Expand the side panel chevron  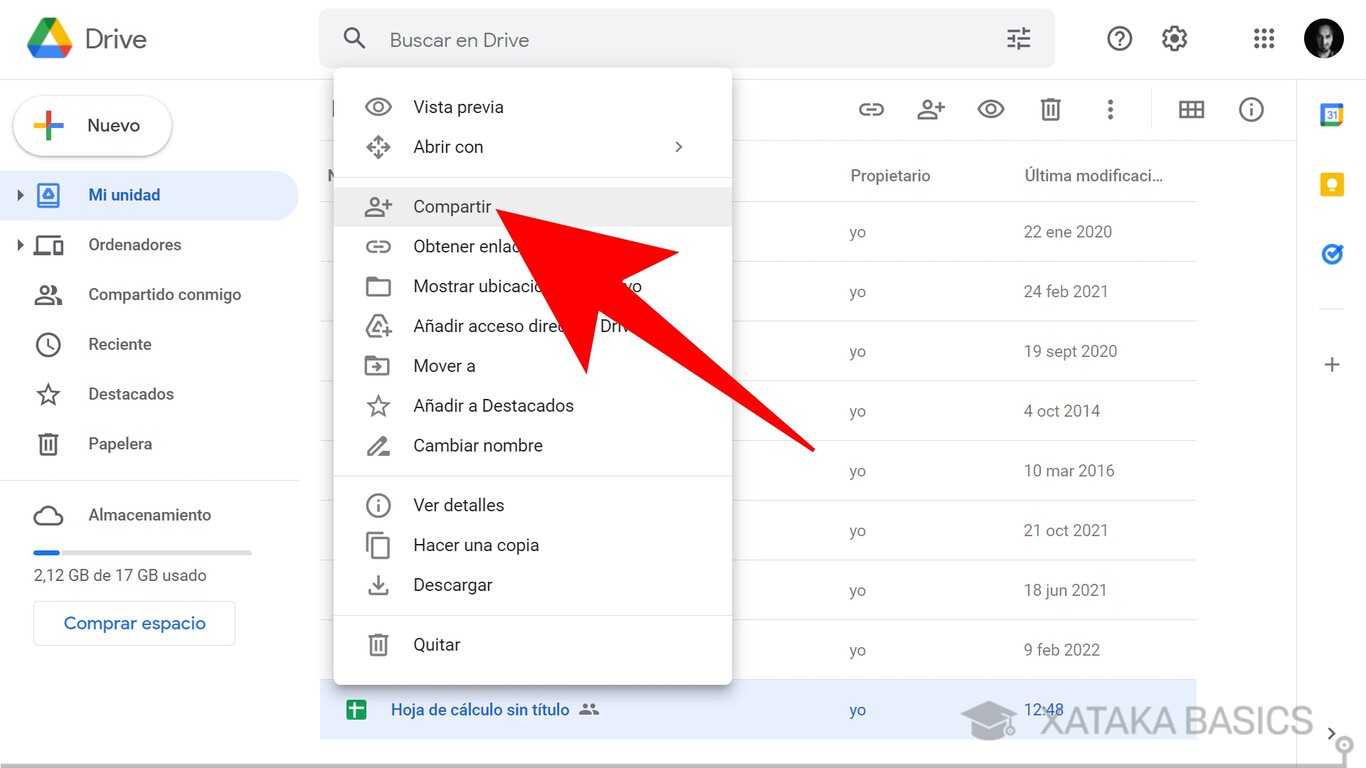tap(1332, 733)
